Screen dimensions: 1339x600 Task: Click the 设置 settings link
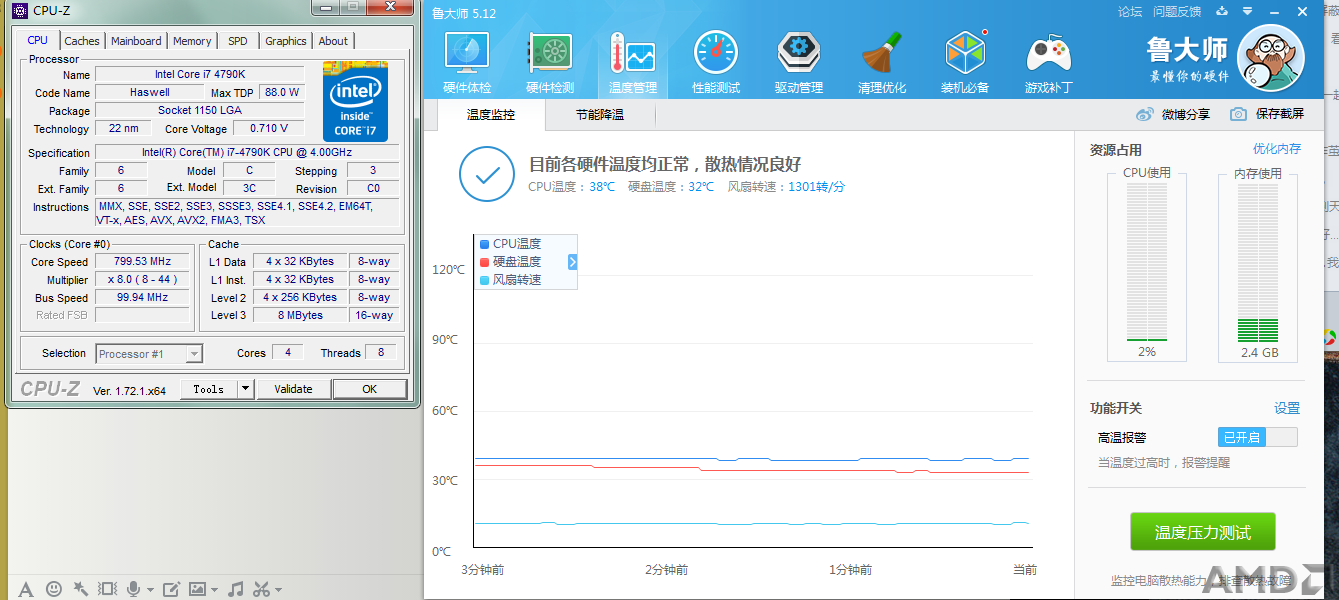[1287, 408]
